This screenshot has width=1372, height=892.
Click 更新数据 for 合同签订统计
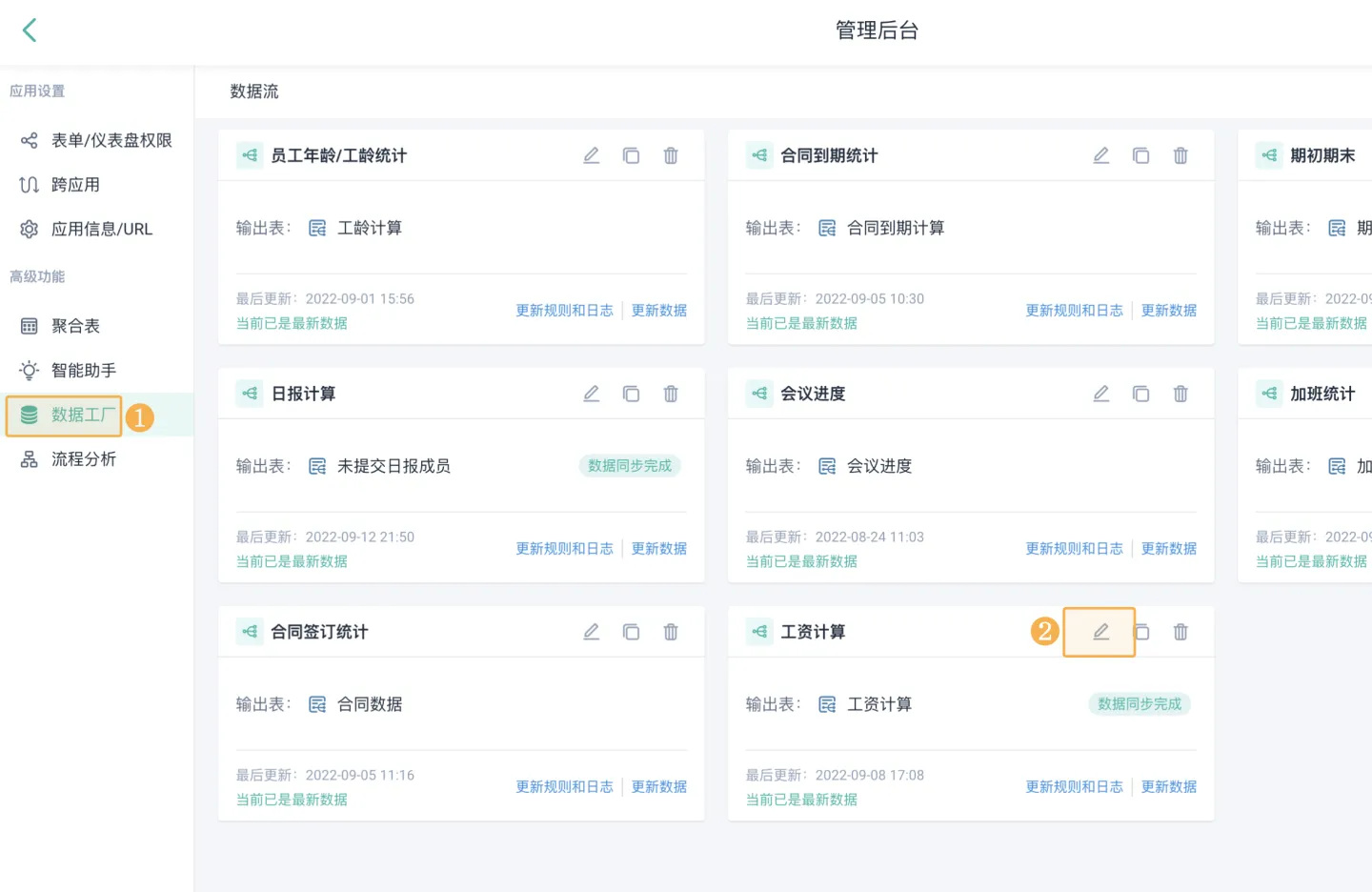click(659, 787)
